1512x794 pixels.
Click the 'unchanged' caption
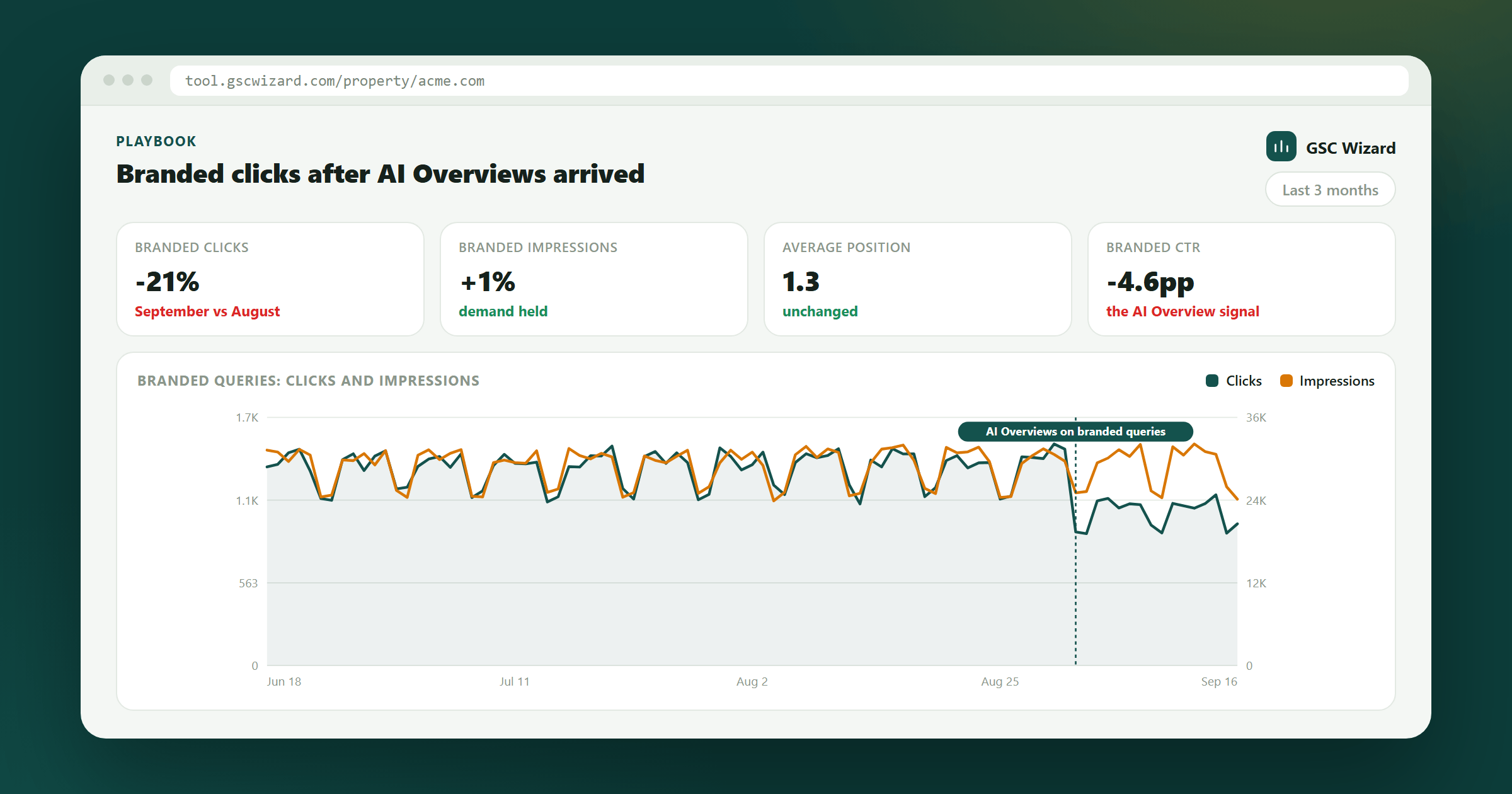(x=820, y=311)
